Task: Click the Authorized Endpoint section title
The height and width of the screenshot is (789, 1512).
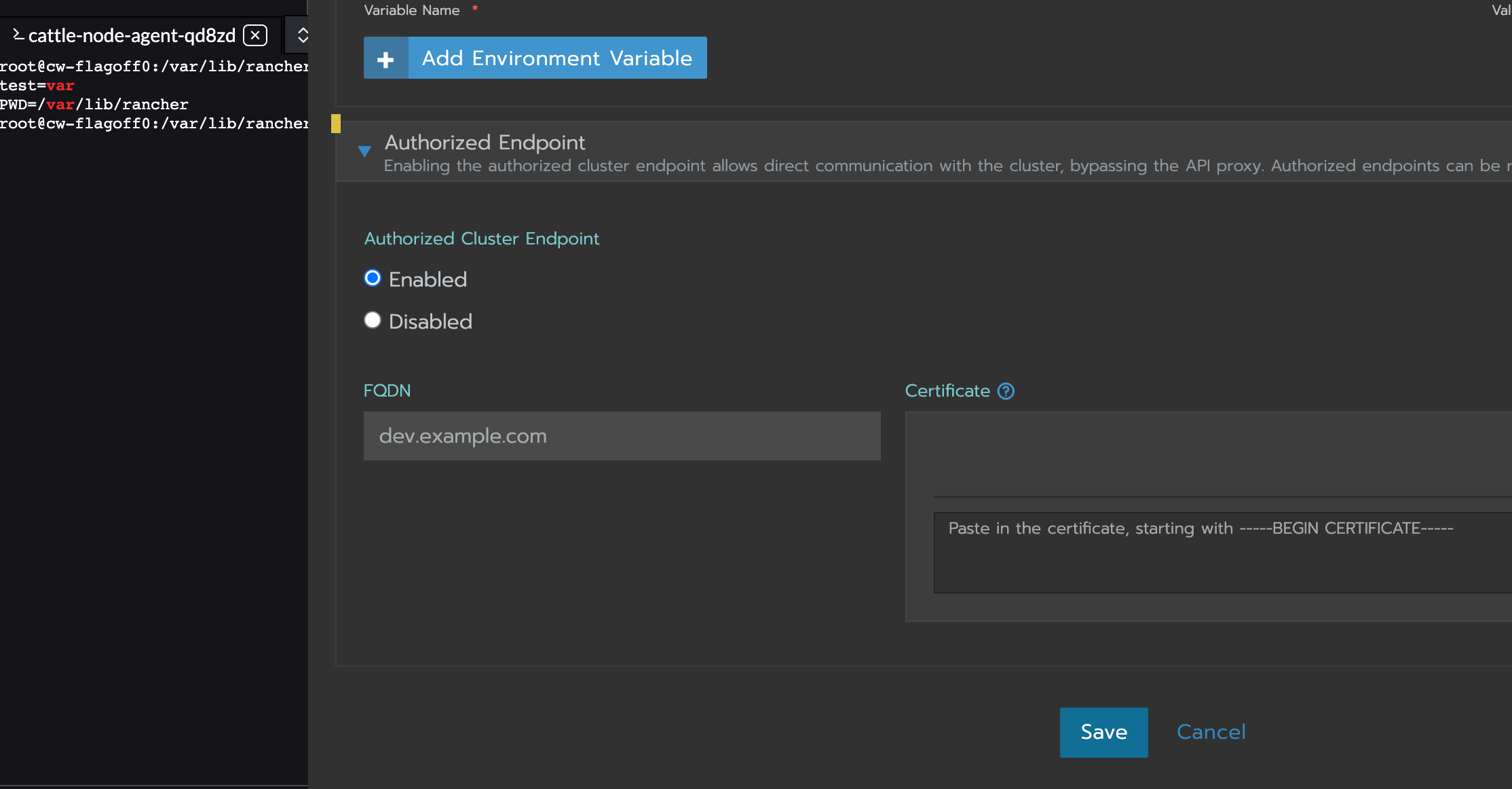Action: click(485, 143)
